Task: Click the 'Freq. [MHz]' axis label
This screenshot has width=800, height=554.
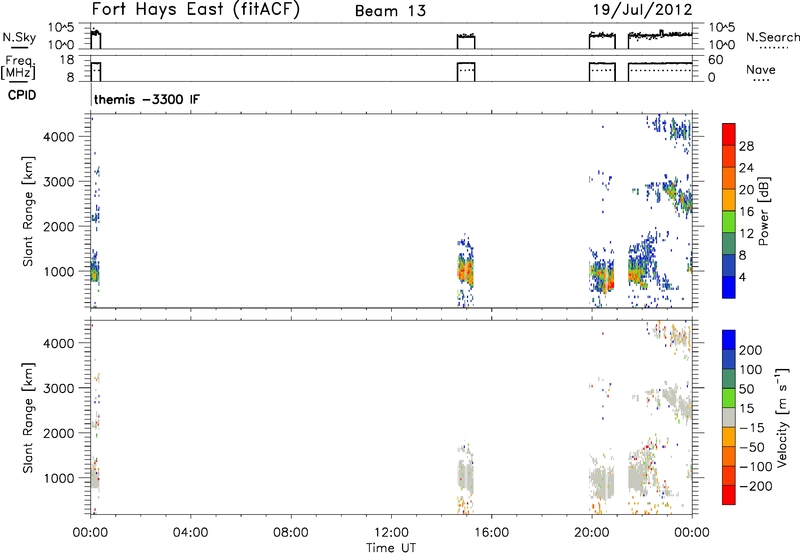Action: 19,67
